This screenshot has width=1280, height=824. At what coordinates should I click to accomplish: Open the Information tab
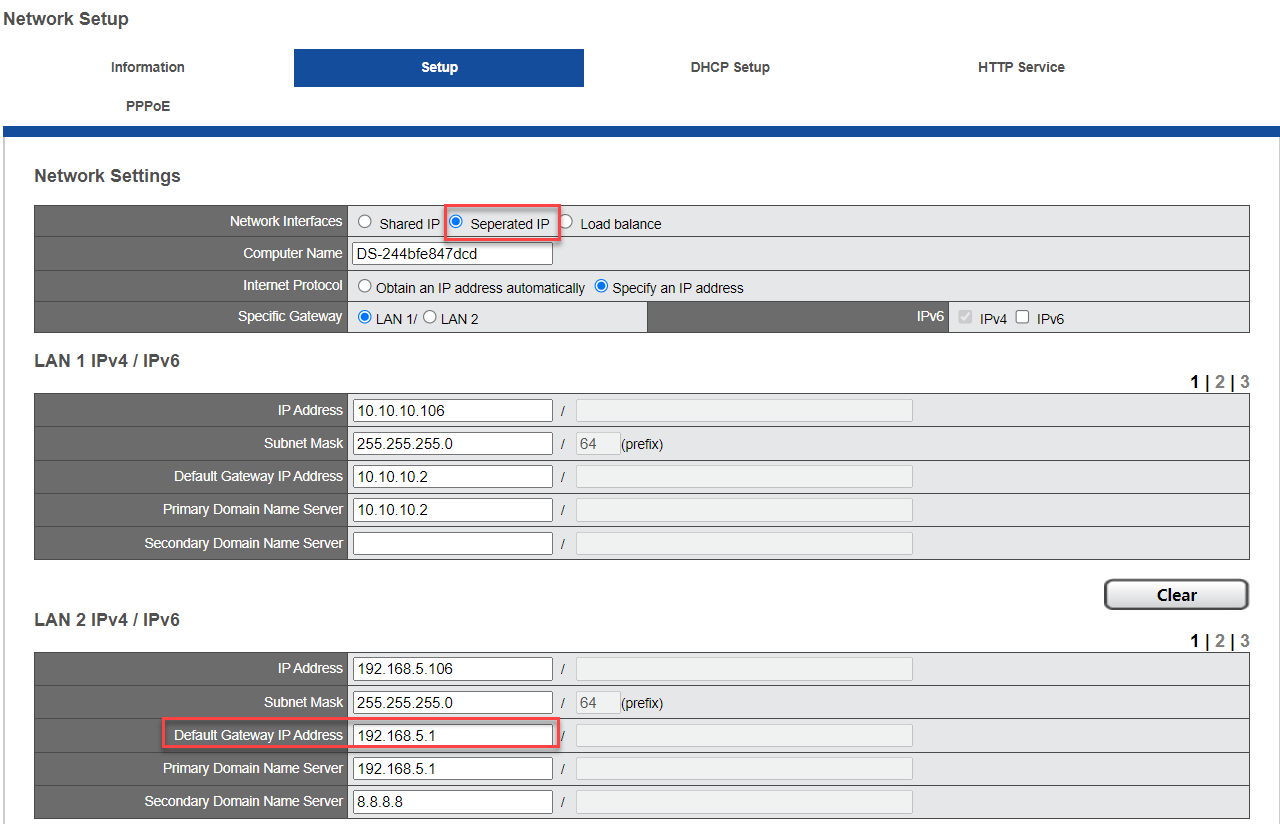(147, 67)
